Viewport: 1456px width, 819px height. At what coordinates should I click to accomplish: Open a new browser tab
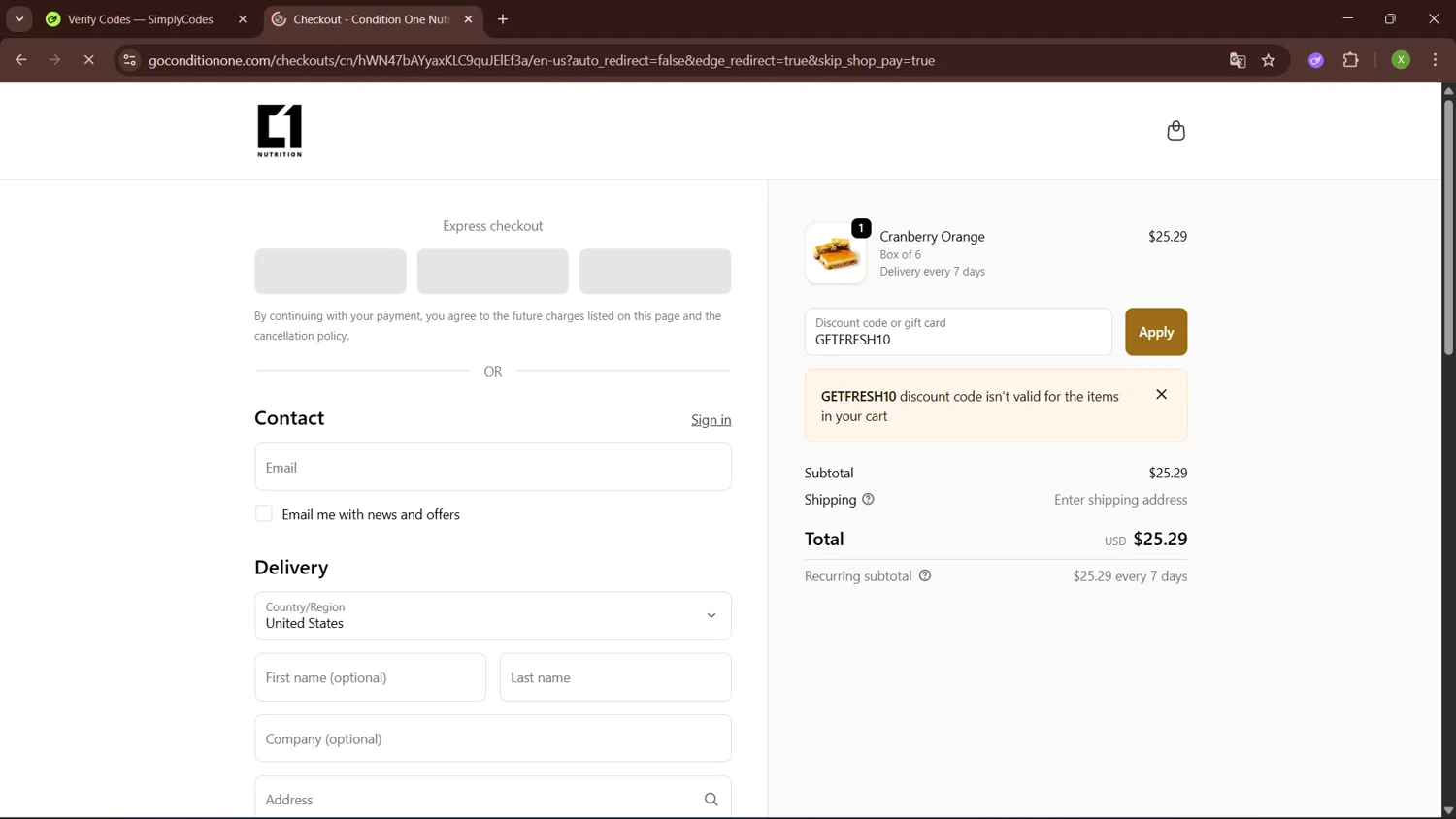click(x=503, y=19)
